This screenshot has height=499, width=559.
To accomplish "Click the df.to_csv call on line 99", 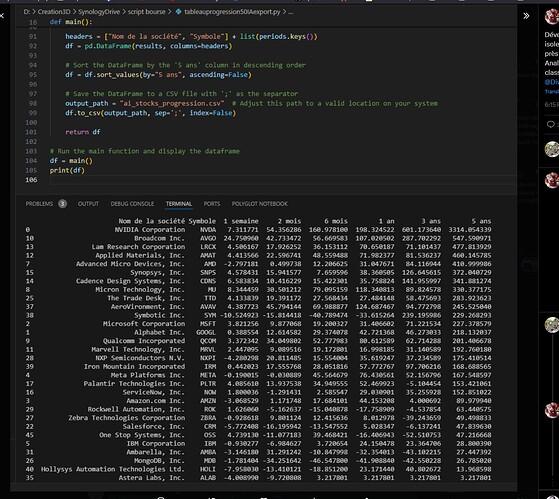I will 150,113.
